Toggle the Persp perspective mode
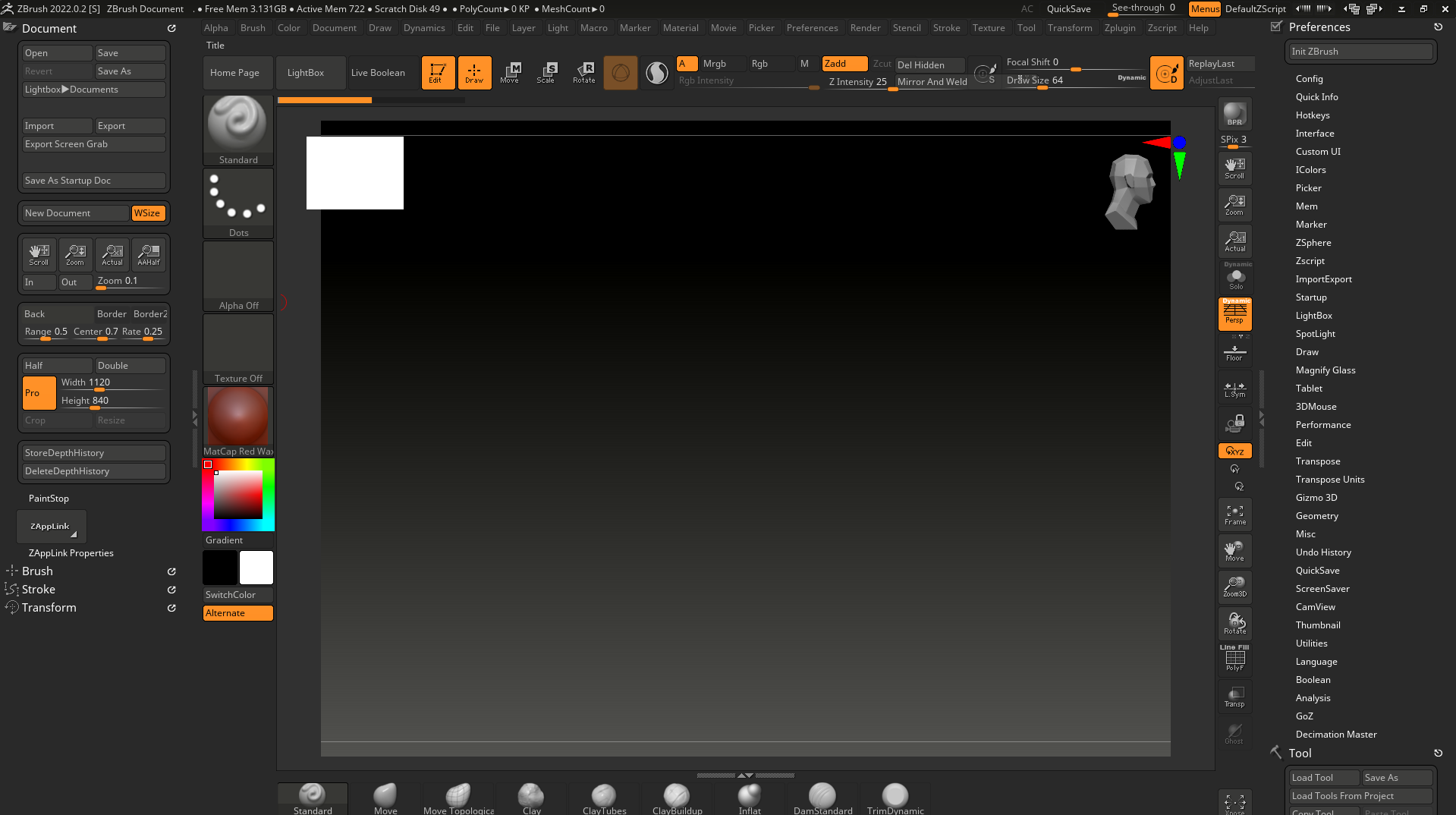Screen dimensions: 1456x815 coord(1234,313)
